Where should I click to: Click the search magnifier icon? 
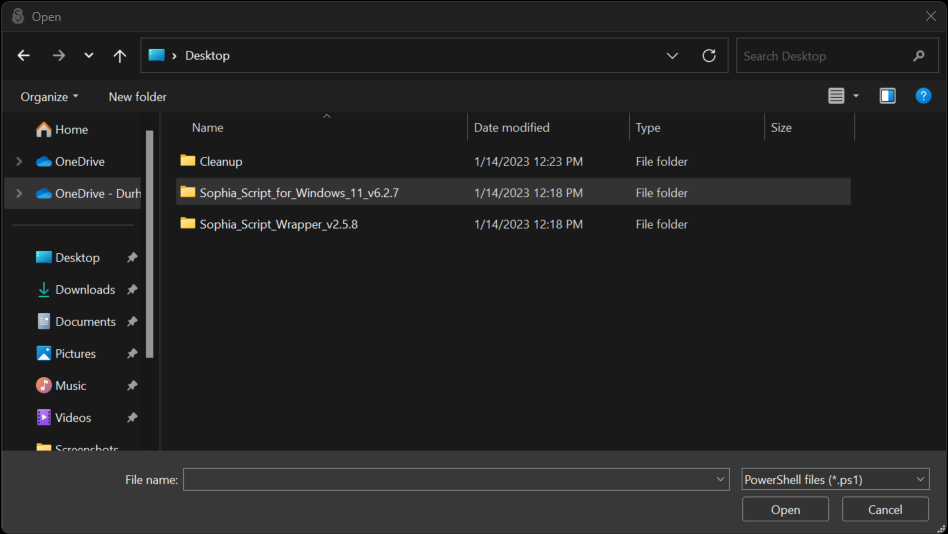(919, 56)
